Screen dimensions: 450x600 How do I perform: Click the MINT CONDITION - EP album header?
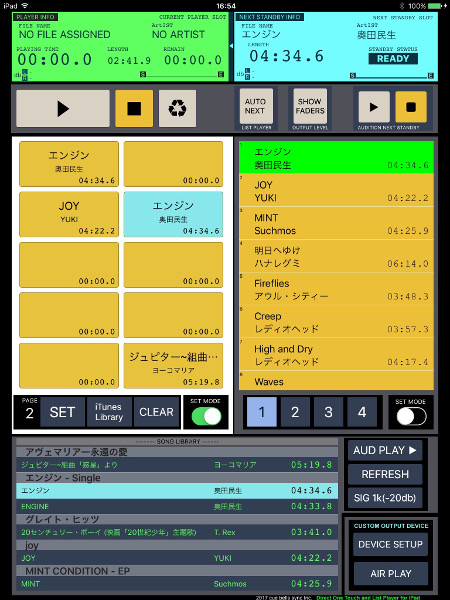(177, 571)
